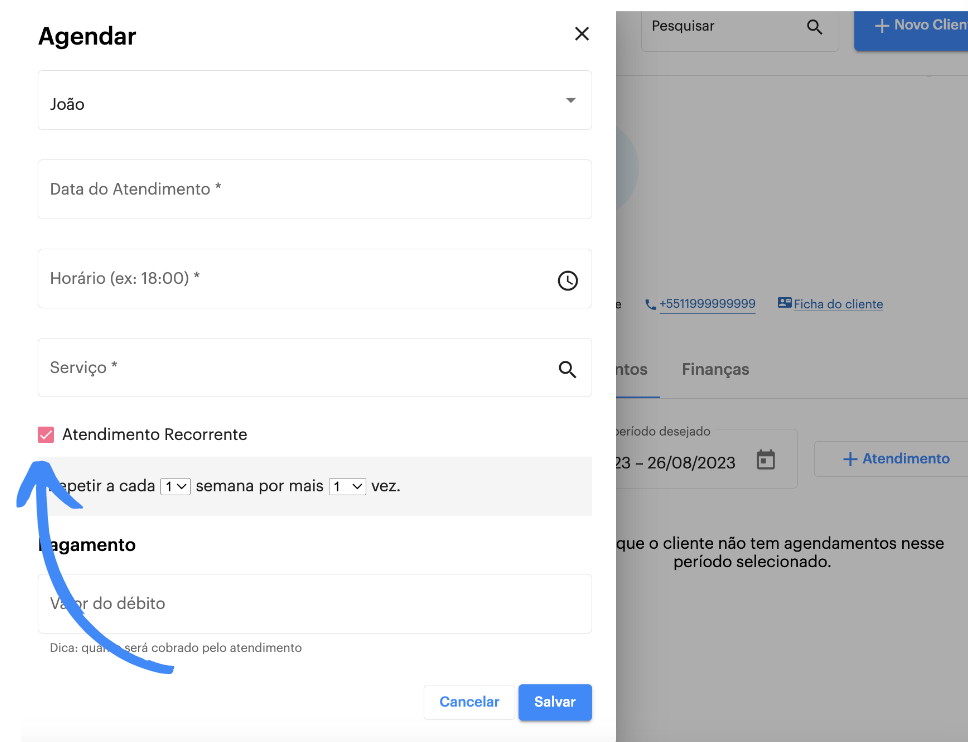Click the Ficha do cliente card icon
This screenshot has height=742, width=968.
(x=784, y=303)
